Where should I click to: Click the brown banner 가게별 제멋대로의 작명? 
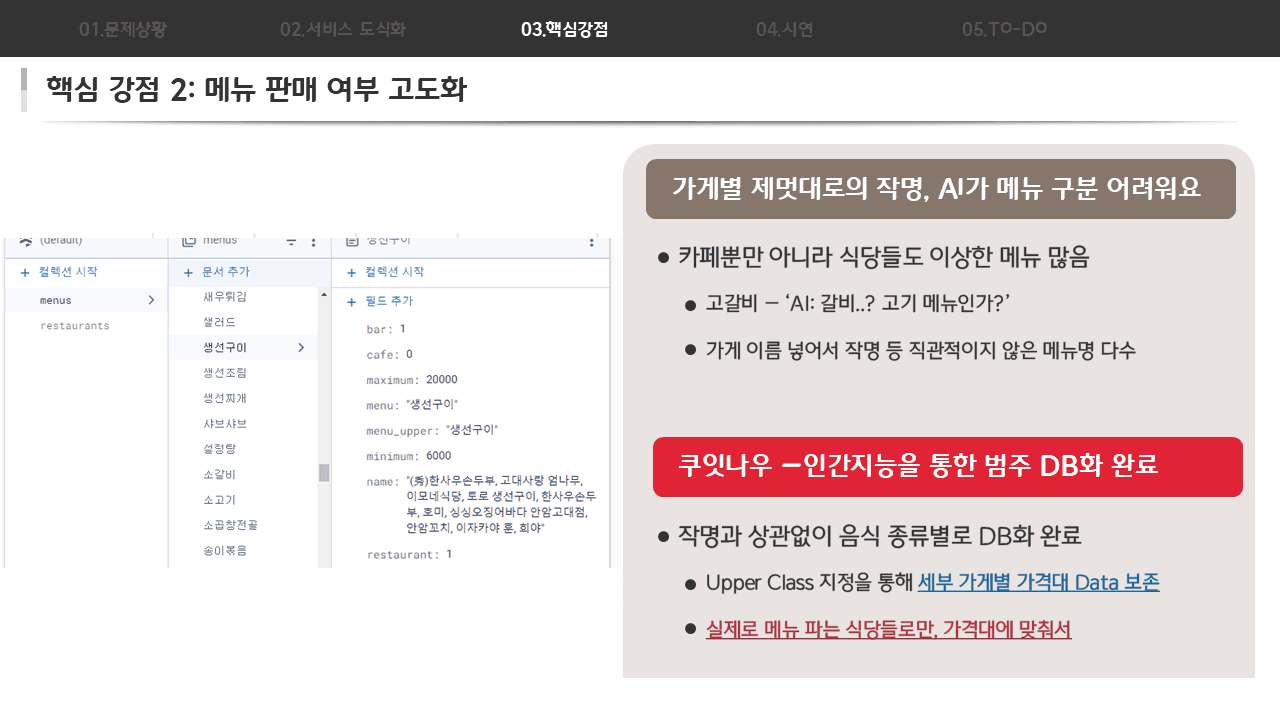(x=941, y=188)
